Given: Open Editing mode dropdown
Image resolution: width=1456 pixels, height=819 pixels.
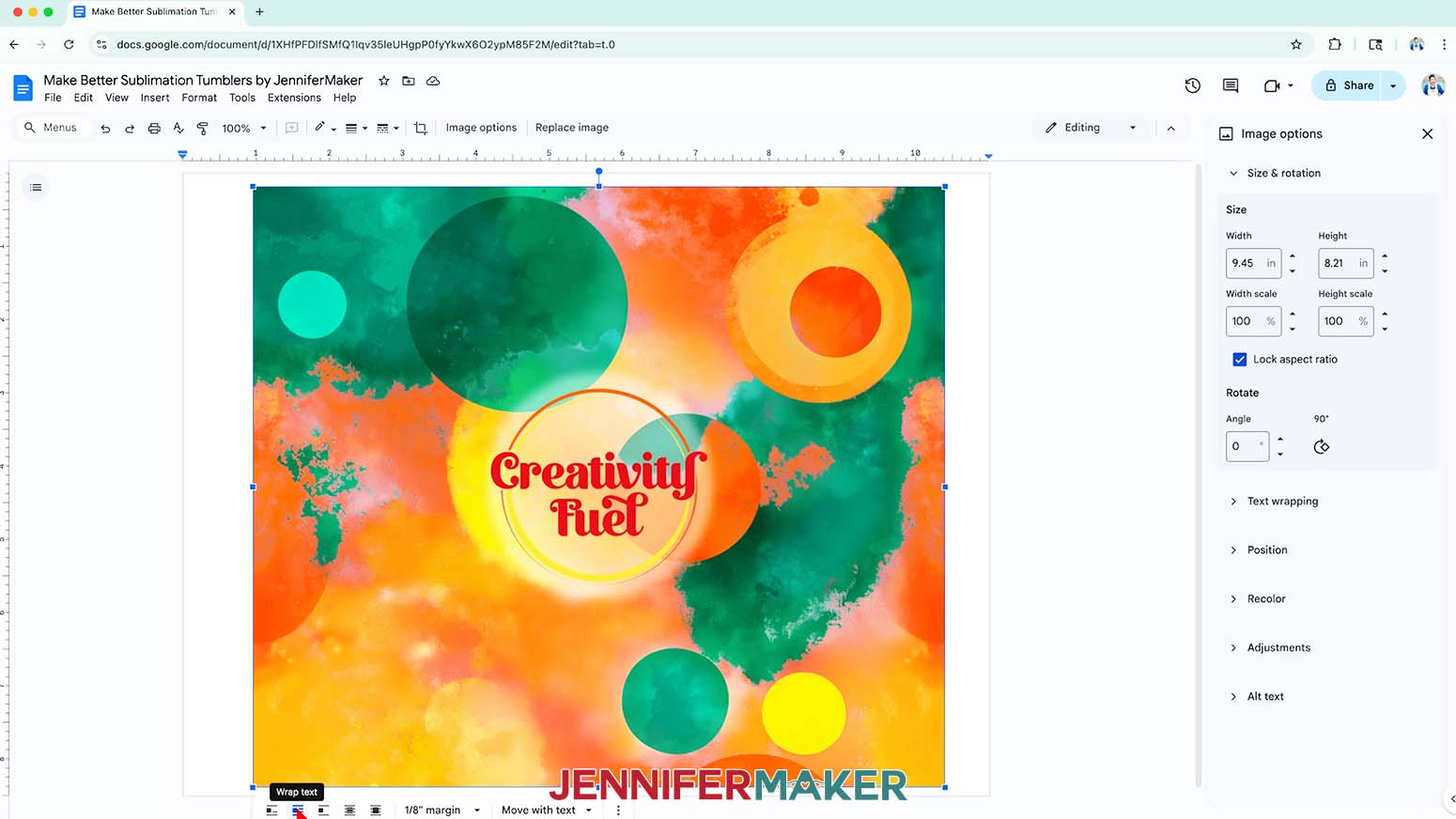Looking at the screenshot, I should coord(1091,128).
